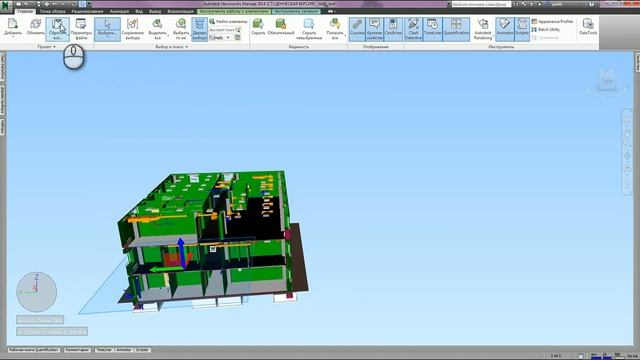This screenshot has width=640, height=360.
Task: Open the Добавить button dropdown arrow
Action: 13,37
